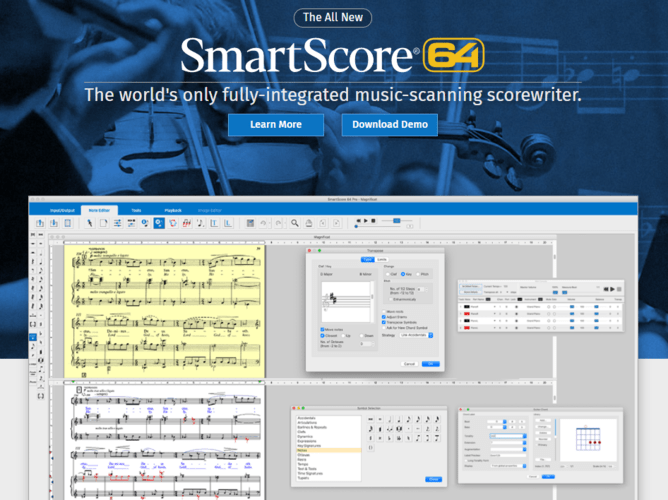This screenshot has width=668, height=500.
Task: Select the Closest option
Action: pyautogui.click(x=322, y=336)
